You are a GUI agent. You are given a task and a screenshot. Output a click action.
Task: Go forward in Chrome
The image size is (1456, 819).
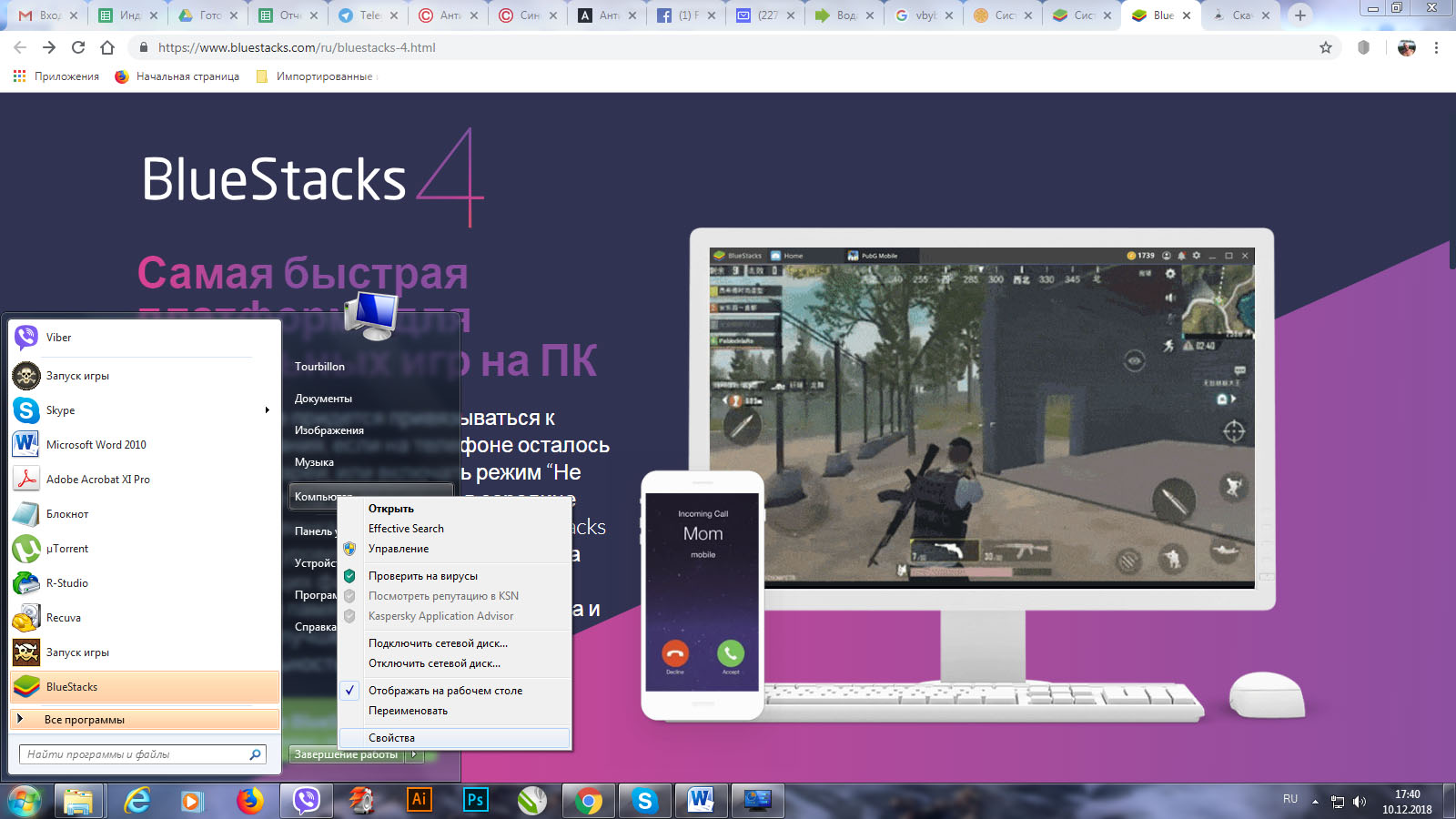point(49,47)
